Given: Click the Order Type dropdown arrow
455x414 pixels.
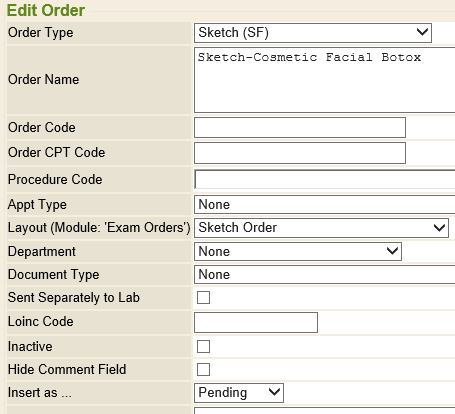Looking at the screenshot, I should point(422,32).
